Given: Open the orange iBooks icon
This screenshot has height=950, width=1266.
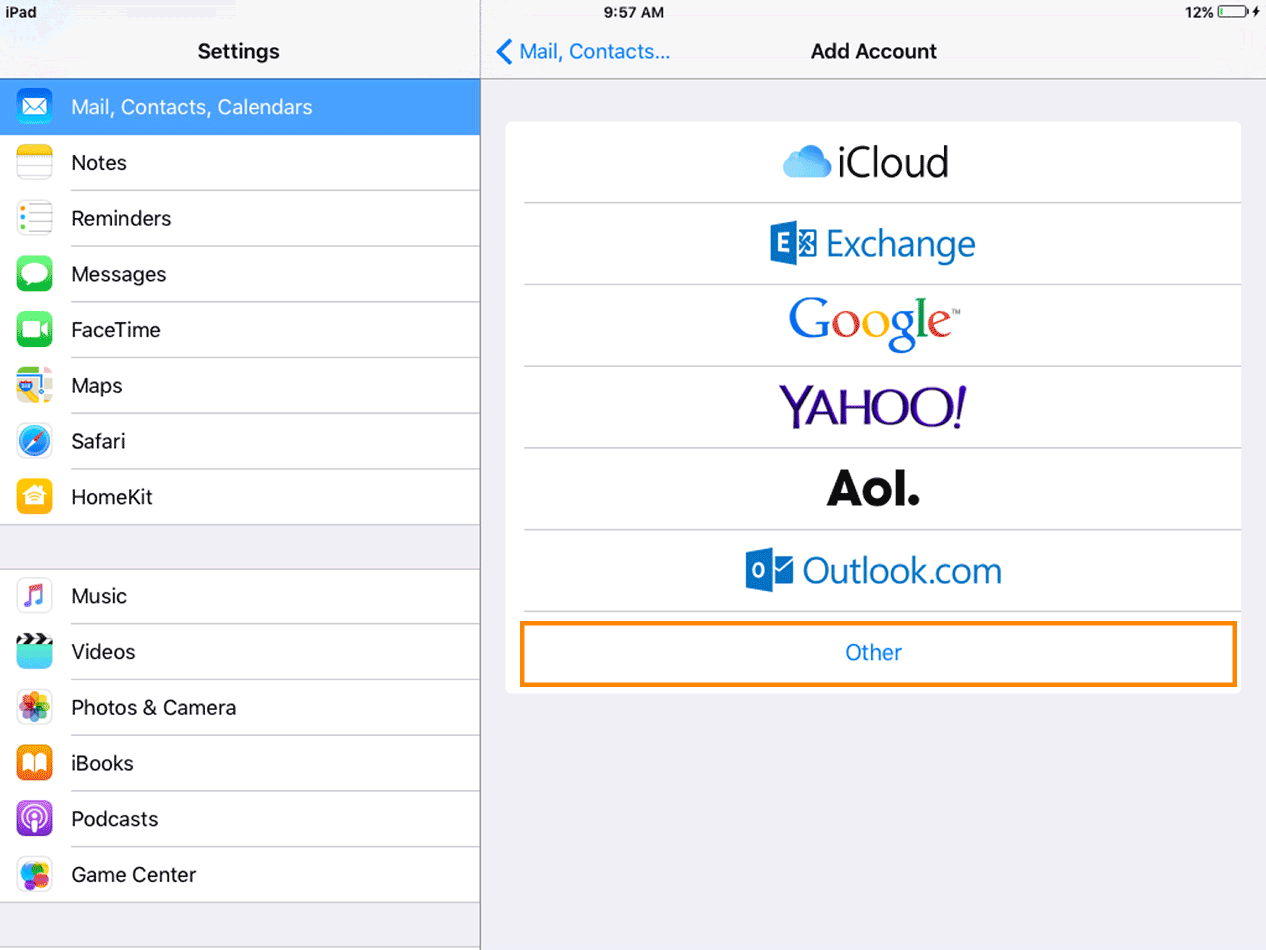Looking at the screenshot, I should tap(34, 763).
